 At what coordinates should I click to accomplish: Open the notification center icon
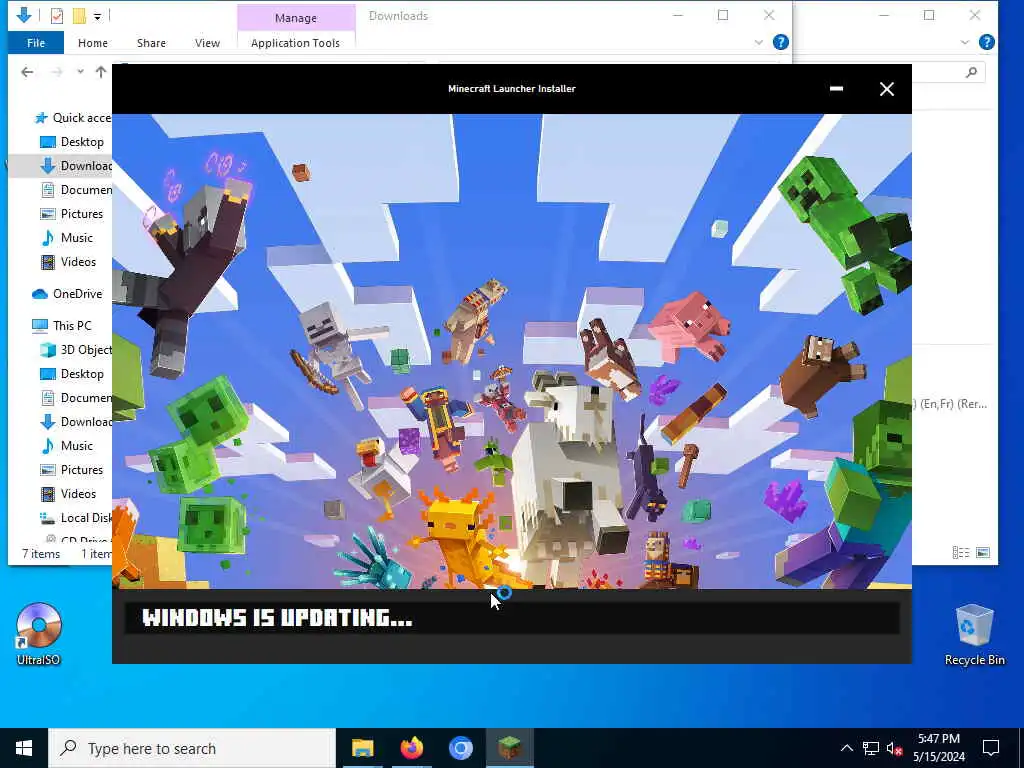[x=991, y=748]
